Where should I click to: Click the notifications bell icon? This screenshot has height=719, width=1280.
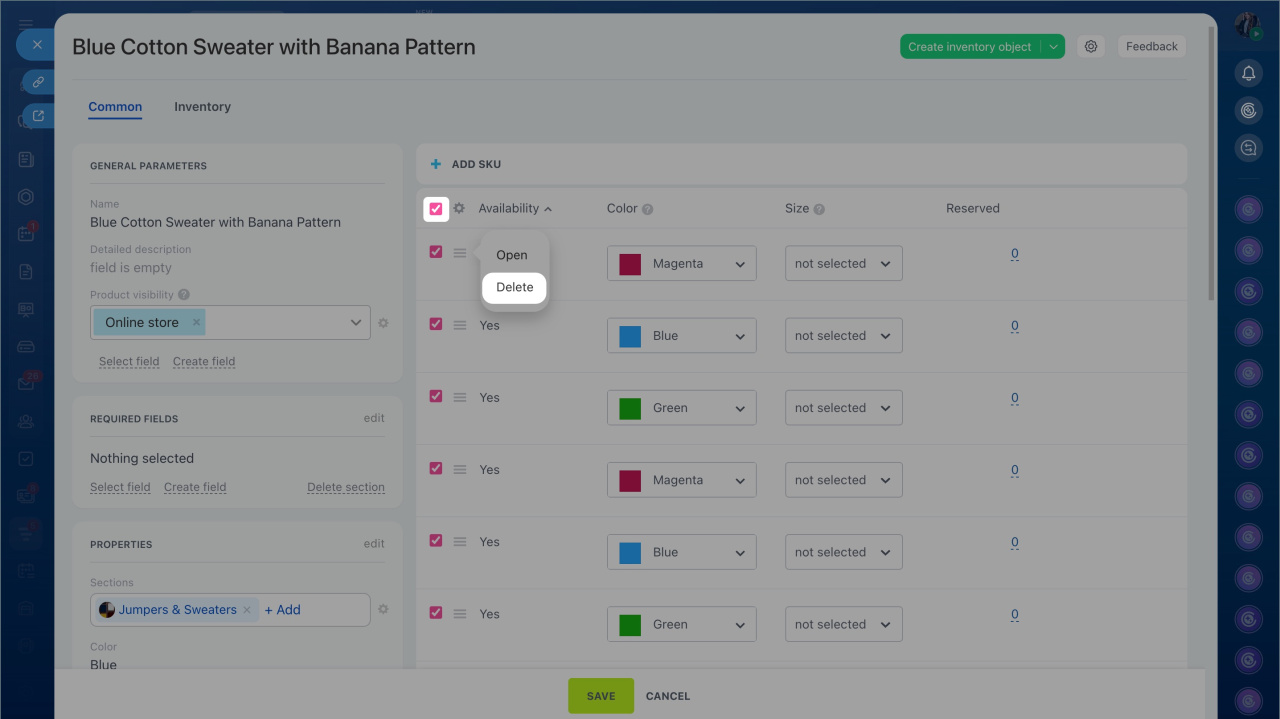(x=1248, y=73)
